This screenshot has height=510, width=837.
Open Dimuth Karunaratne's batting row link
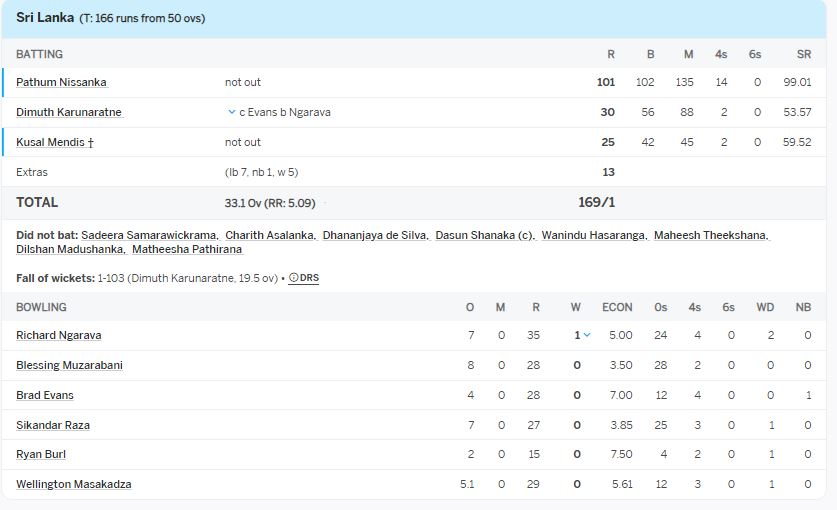69,112
